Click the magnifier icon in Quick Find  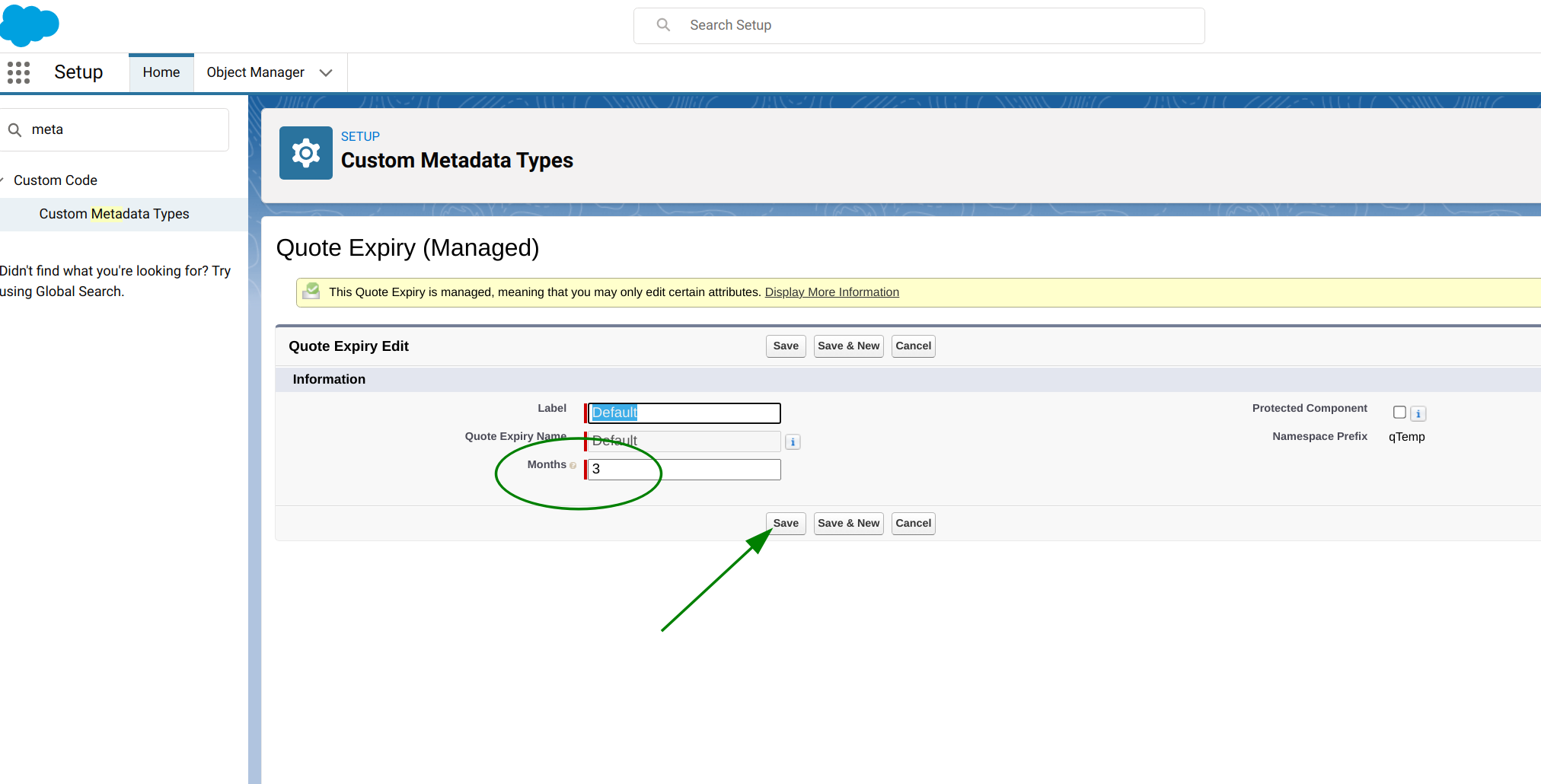pyautogui.click(x=14, y=130)
